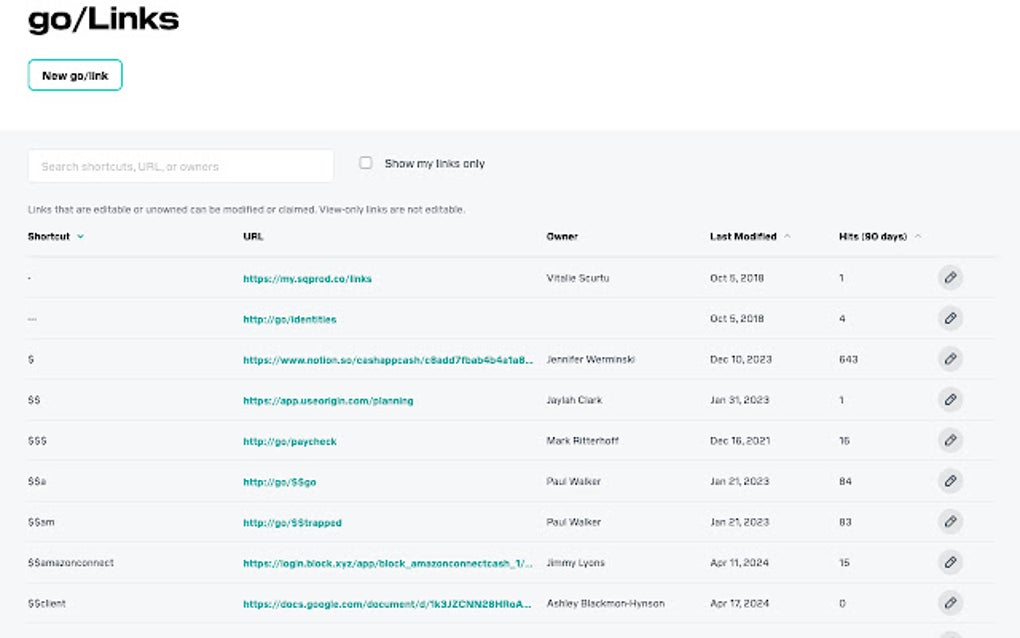This screenshot has width=1020, height=638.
Task: Edit Jennifer Werminski's $ shortcut
Action: tap(950, 359)
